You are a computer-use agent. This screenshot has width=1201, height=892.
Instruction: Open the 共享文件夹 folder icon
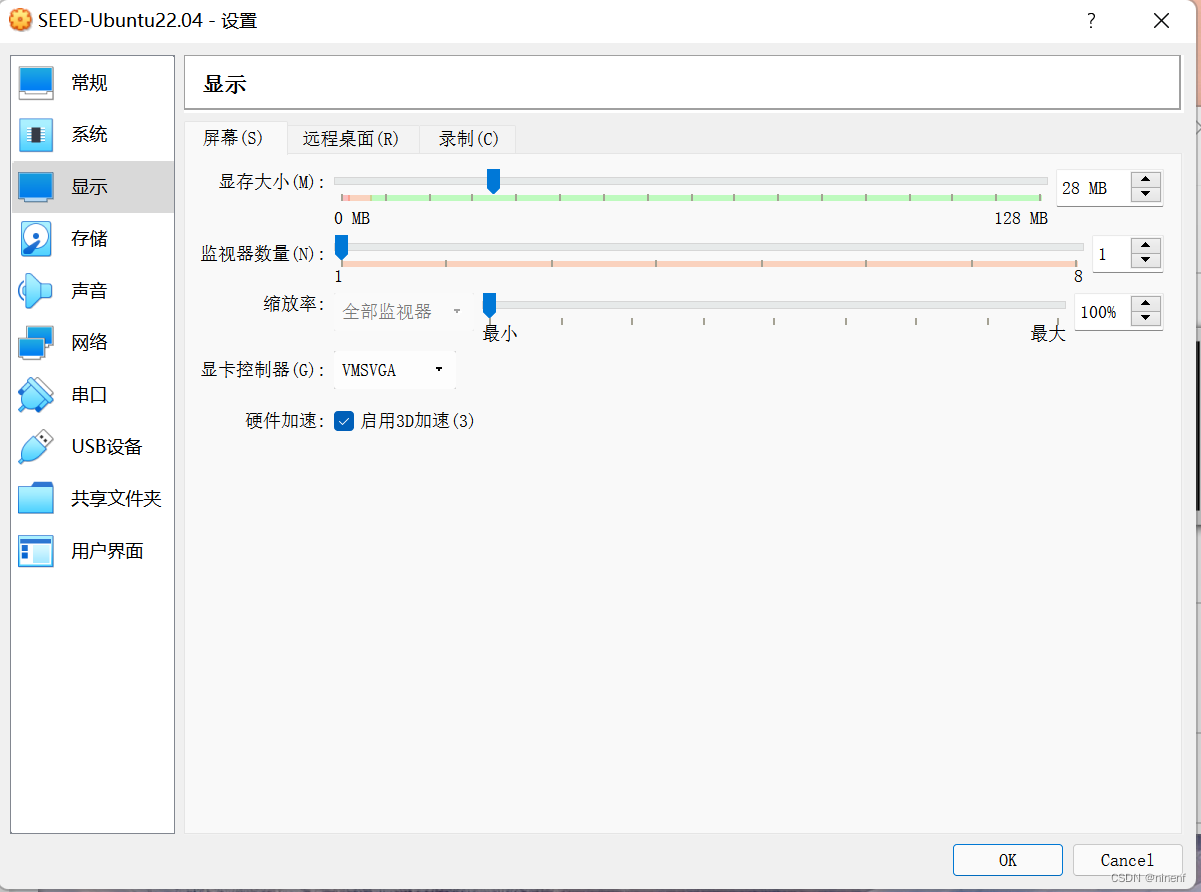click(36, 499)
